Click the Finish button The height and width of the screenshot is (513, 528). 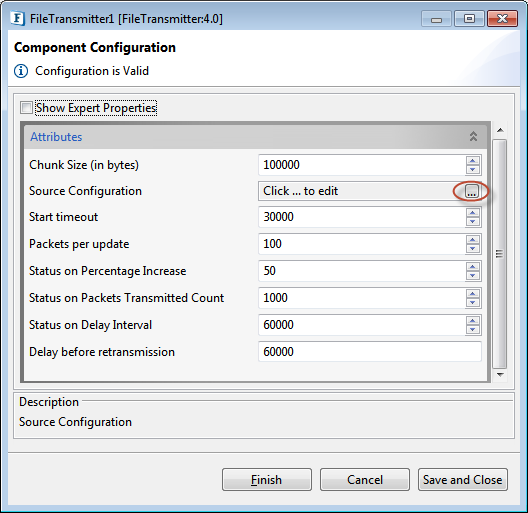pyautogui.click(x=267, y=479)
